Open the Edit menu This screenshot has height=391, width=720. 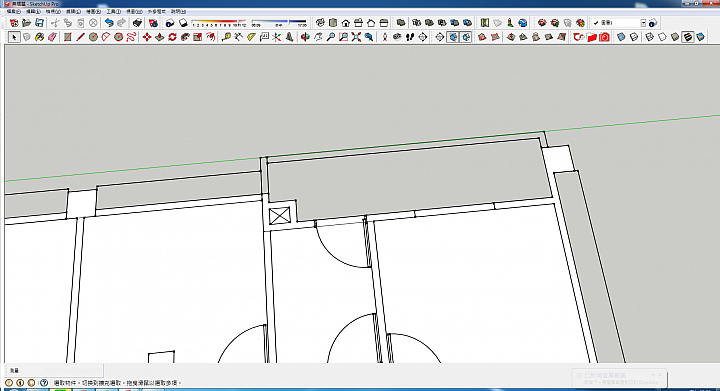(x=33, y=11)
